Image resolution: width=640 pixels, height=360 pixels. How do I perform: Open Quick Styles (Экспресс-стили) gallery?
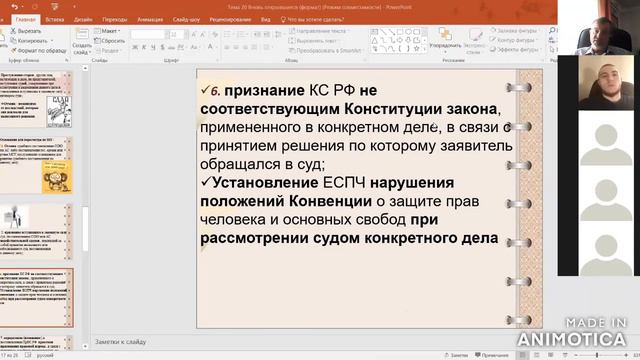[x=475, y=41]
